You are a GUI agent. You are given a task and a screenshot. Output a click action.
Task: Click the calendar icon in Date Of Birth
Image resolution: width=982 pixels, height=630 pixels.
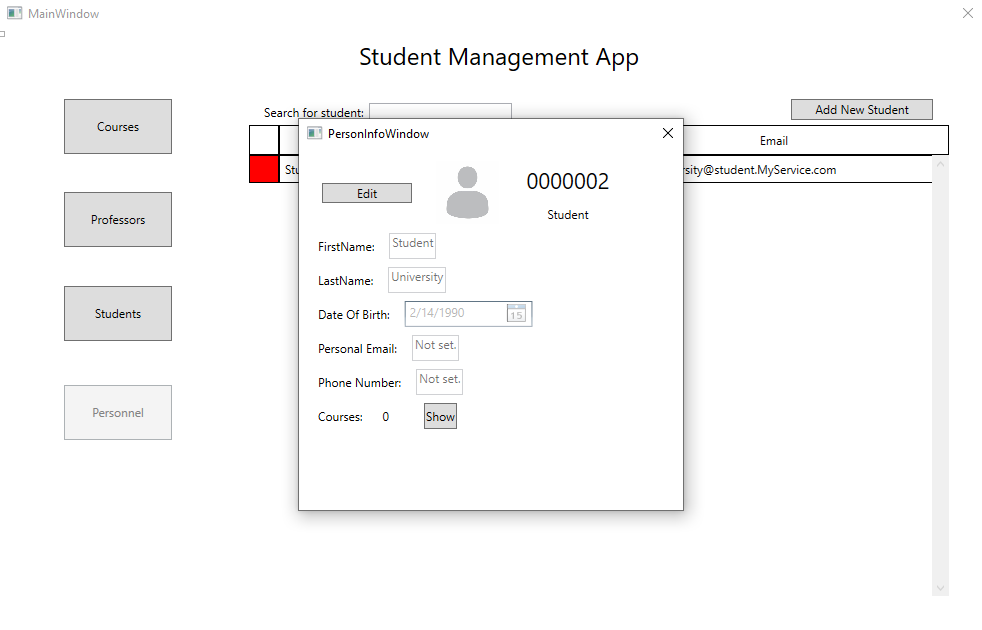coord(516,313)
